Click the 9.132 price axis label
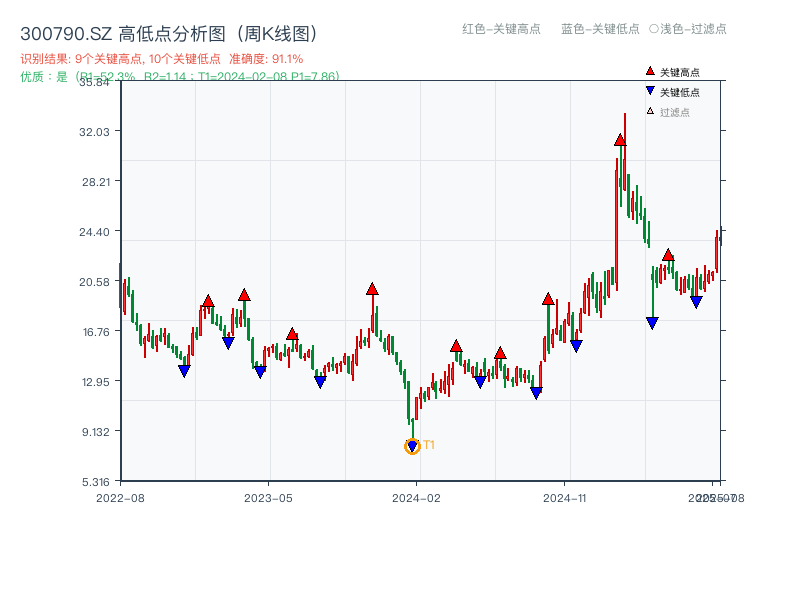 tap(96, 432)
